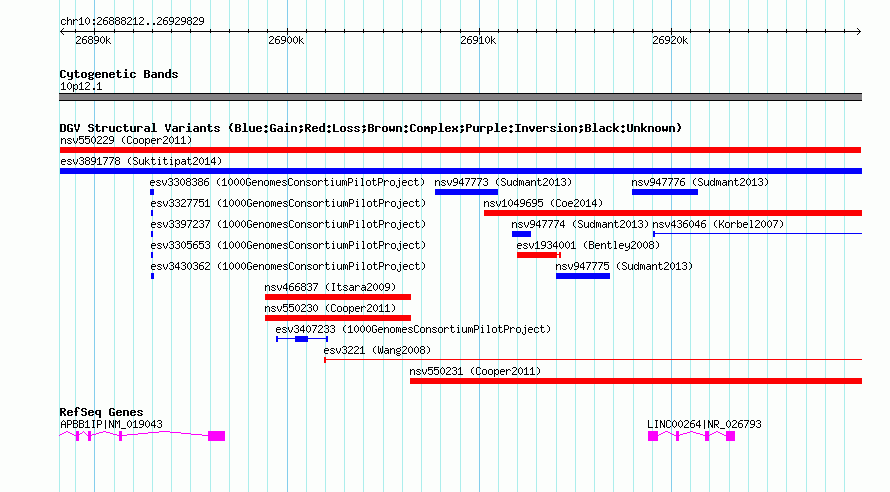The height and width of the screenshot is (492, 890).
Task: Click the esv3221 (Wang2008) thin red line
Action: 593,360
